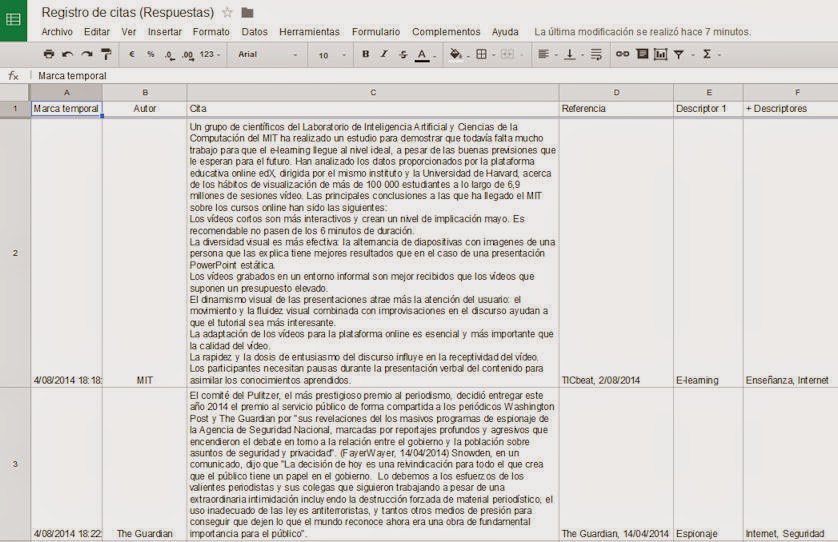838x542 pixels.
Task: Select column B header
Action: (145, 92)
